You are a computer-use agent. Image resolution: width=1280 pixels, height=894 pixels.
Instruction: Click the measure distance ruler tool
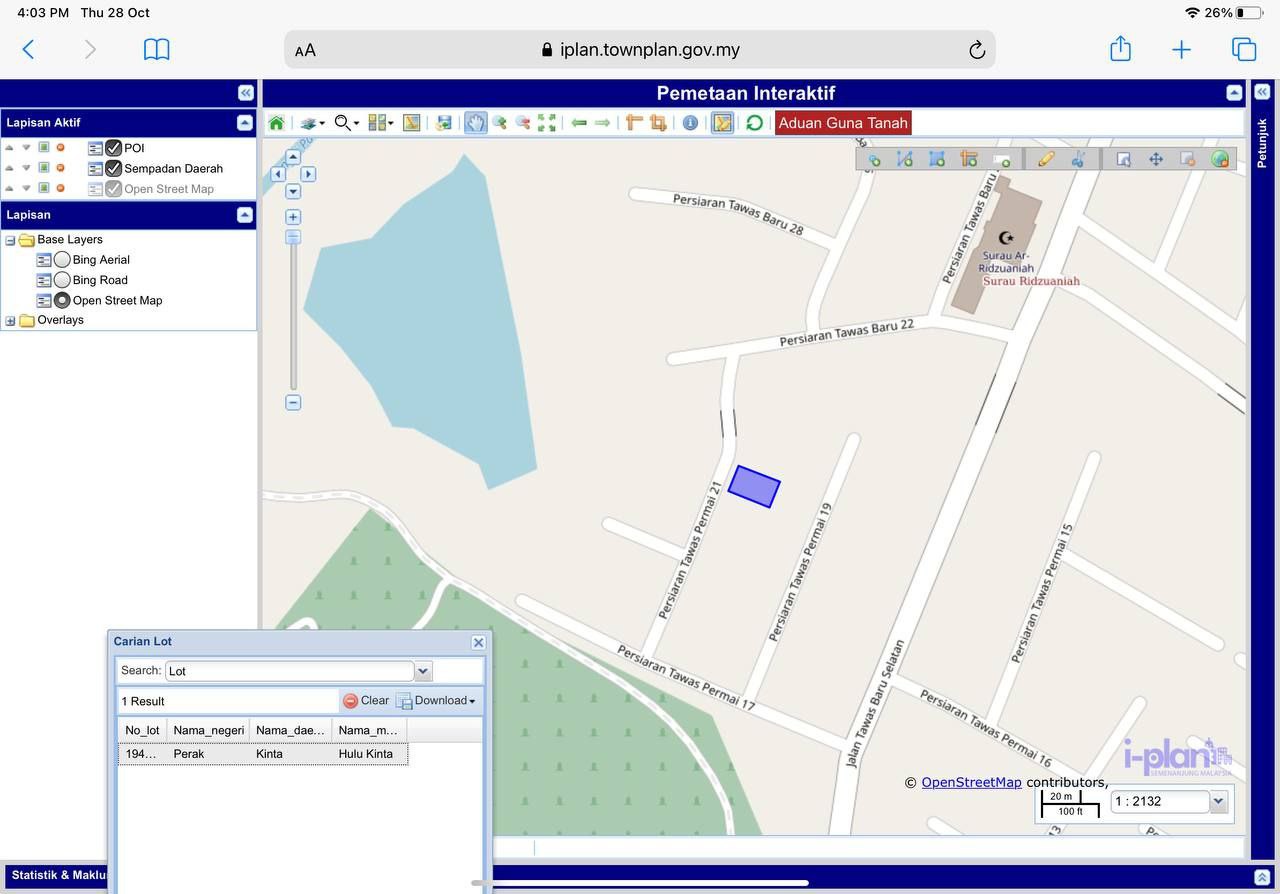click(634, 123)
